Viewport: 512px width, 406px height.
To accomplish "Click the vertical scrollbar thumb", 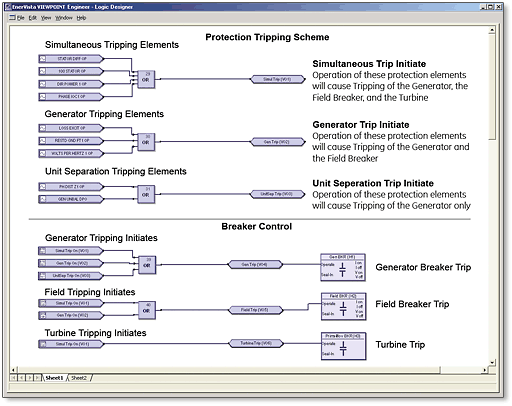I will (492, 87).
